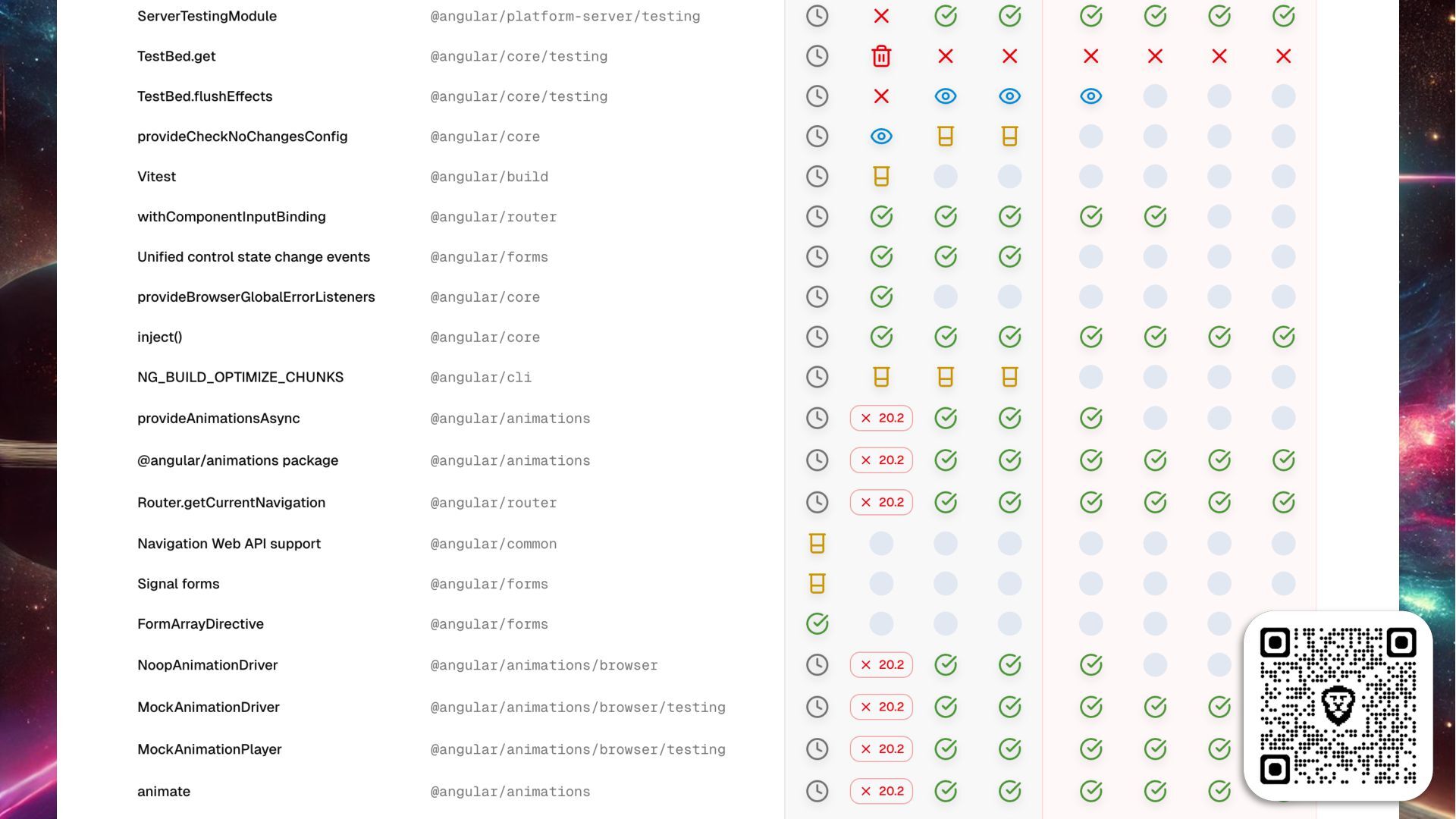
Task: Click the 20.2 badge for provideAnimationsAsync
Action: (x=881, y=418)
